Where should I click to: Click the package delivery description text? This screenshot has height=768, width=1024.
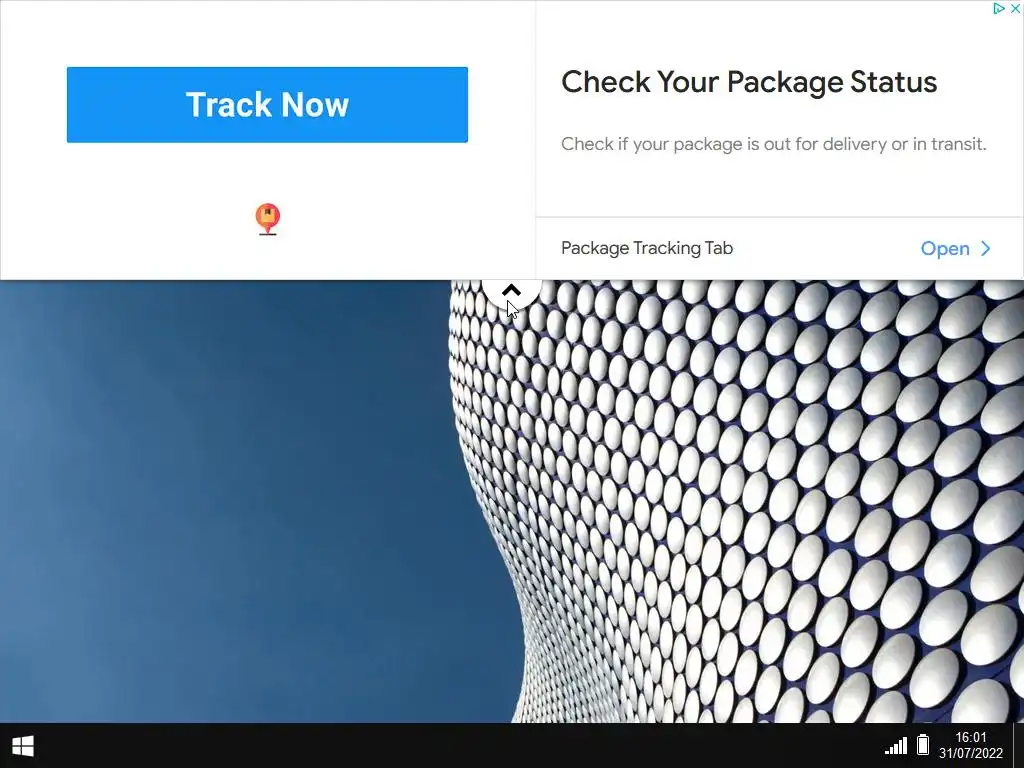pos(774,144)
